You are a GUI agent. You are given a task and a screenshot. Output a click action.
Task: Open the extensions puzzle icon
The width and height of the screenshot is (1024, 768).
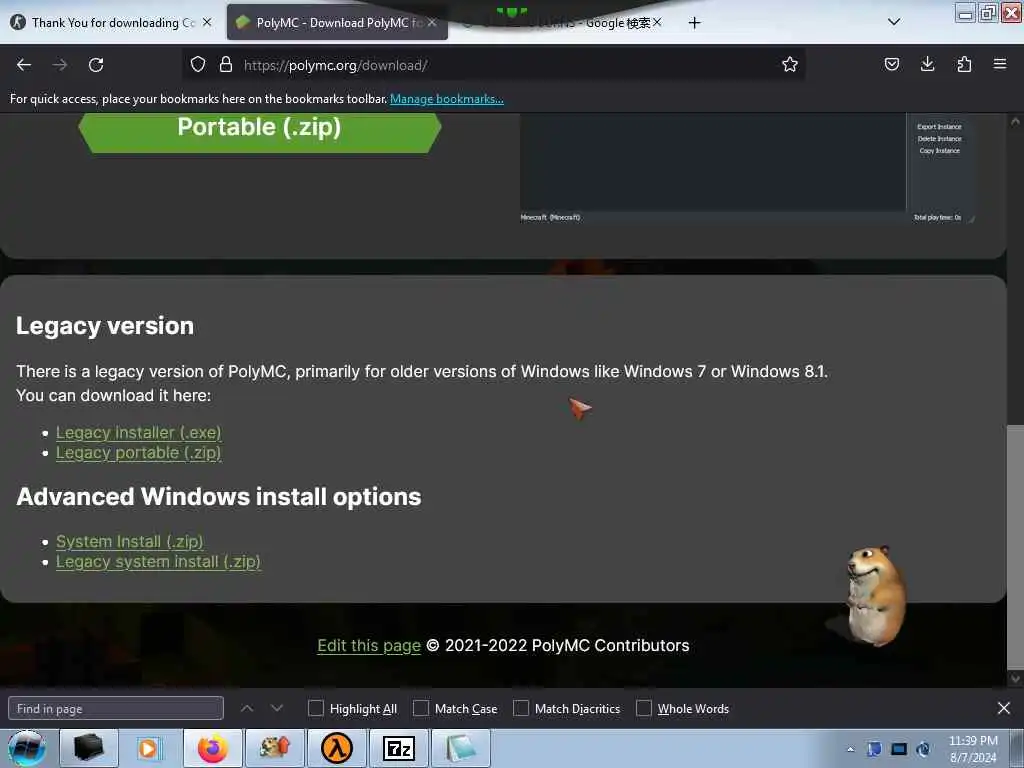[964, 65]
